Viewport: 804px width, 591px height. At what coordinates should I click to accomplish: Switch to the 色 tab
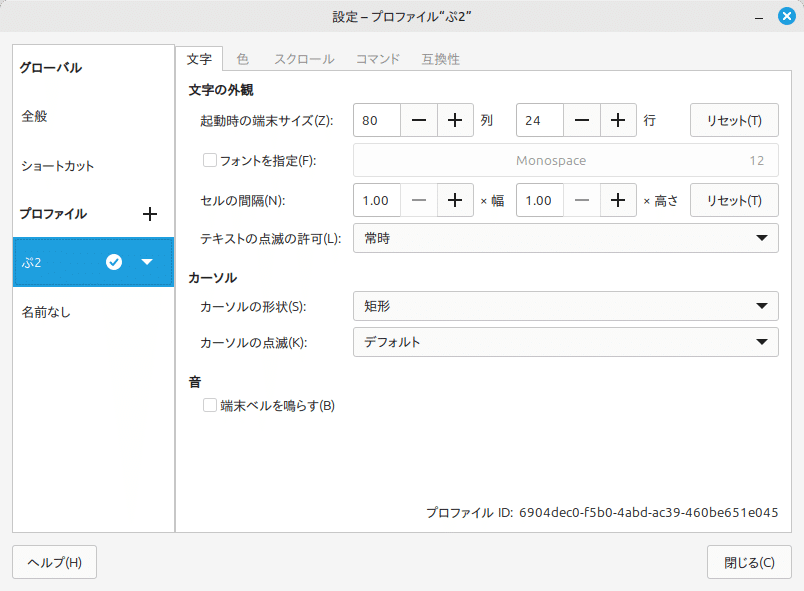point(242,59)
